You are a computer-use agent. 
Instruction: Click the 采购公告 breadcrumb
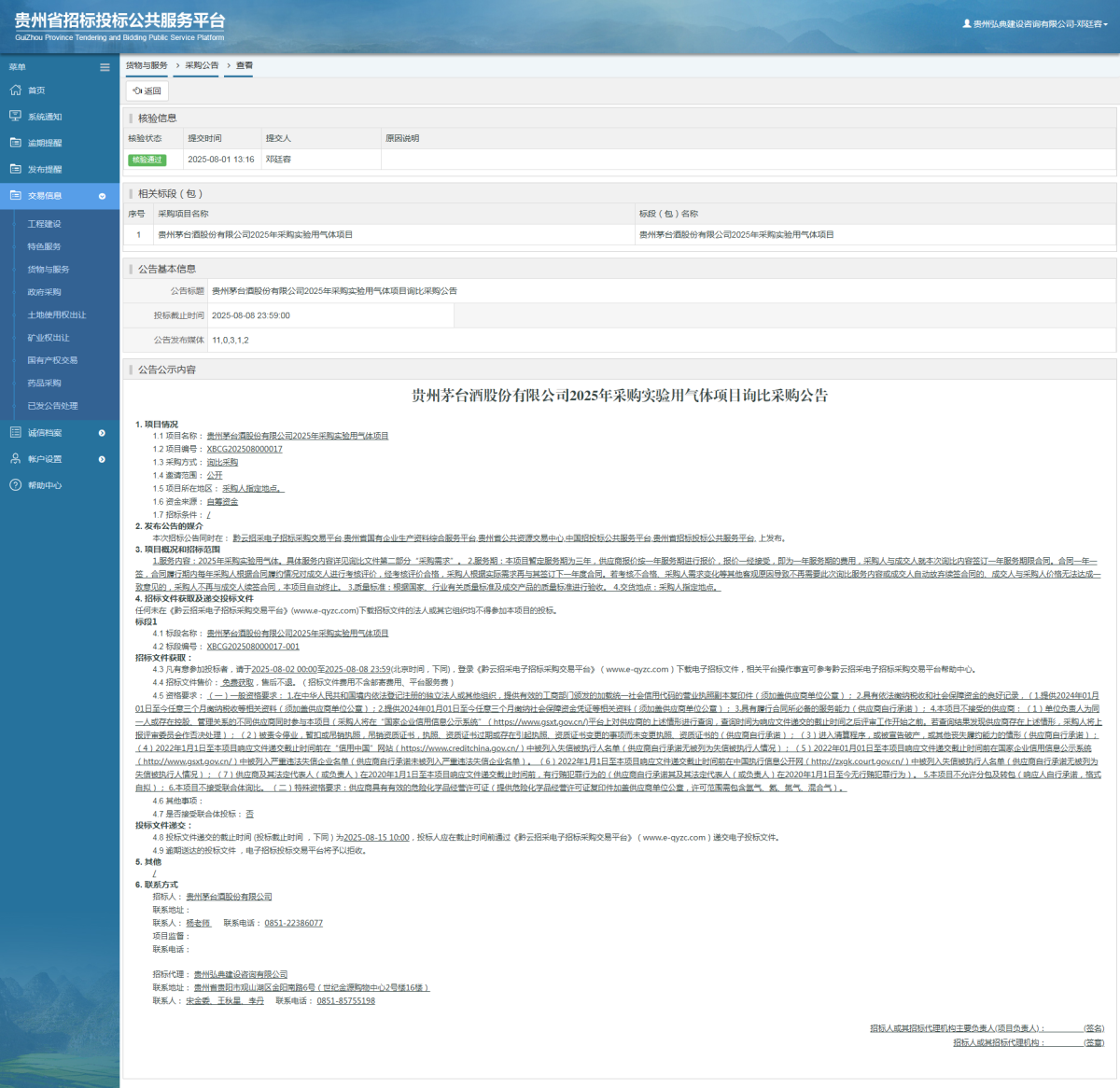pyautogui.click(x=202, y=65)
